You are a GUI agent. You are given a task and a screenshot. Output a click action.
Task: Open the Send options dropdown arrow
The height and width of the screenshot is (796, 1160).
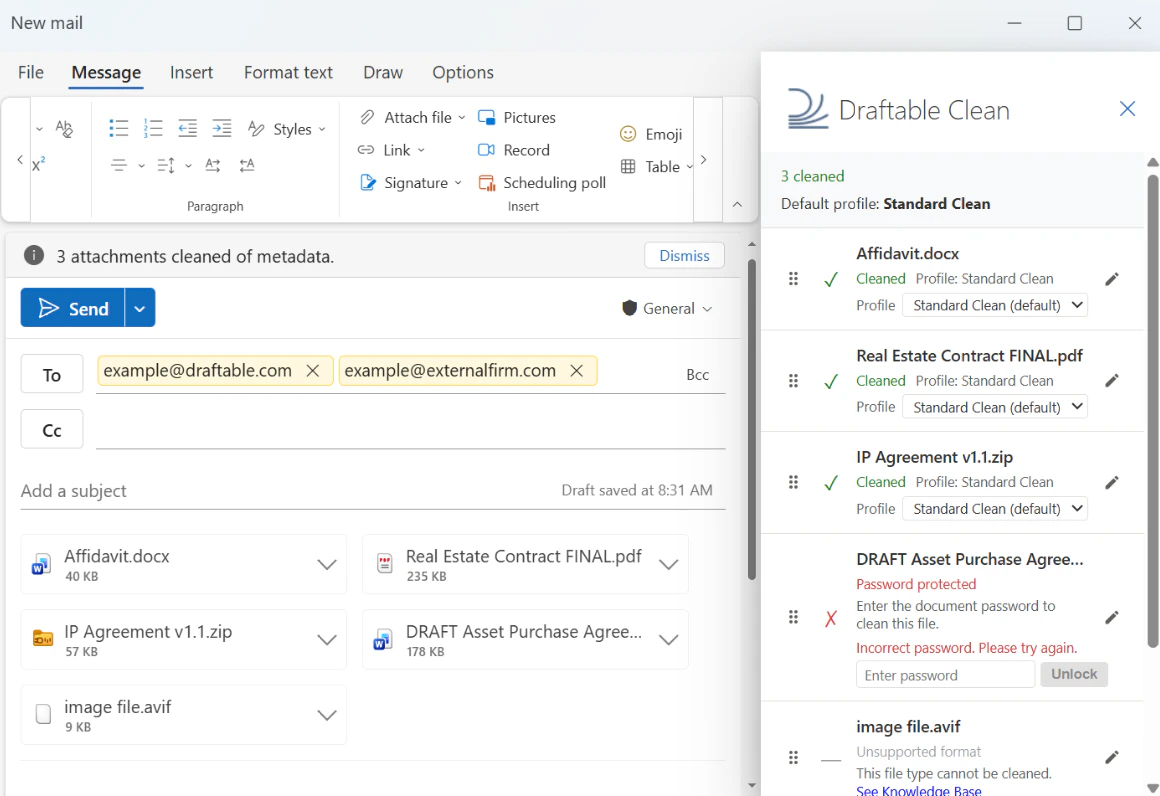click(140, 308)
